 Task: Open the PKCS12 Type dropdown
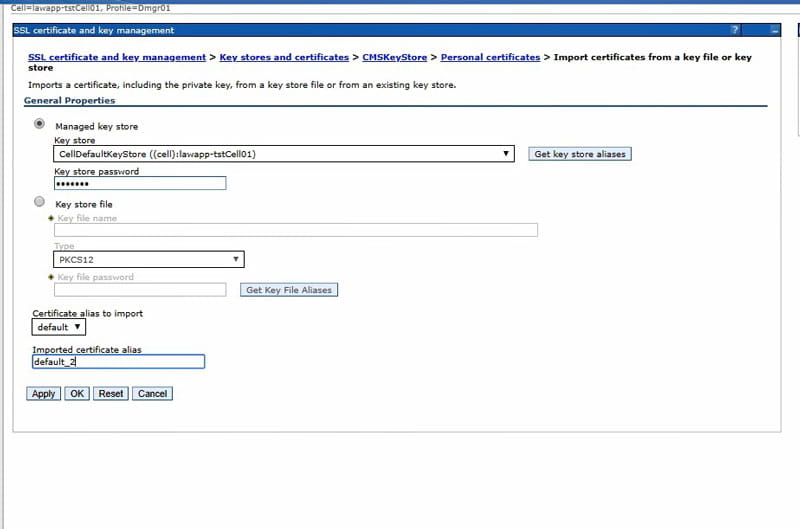coord(149,259)
